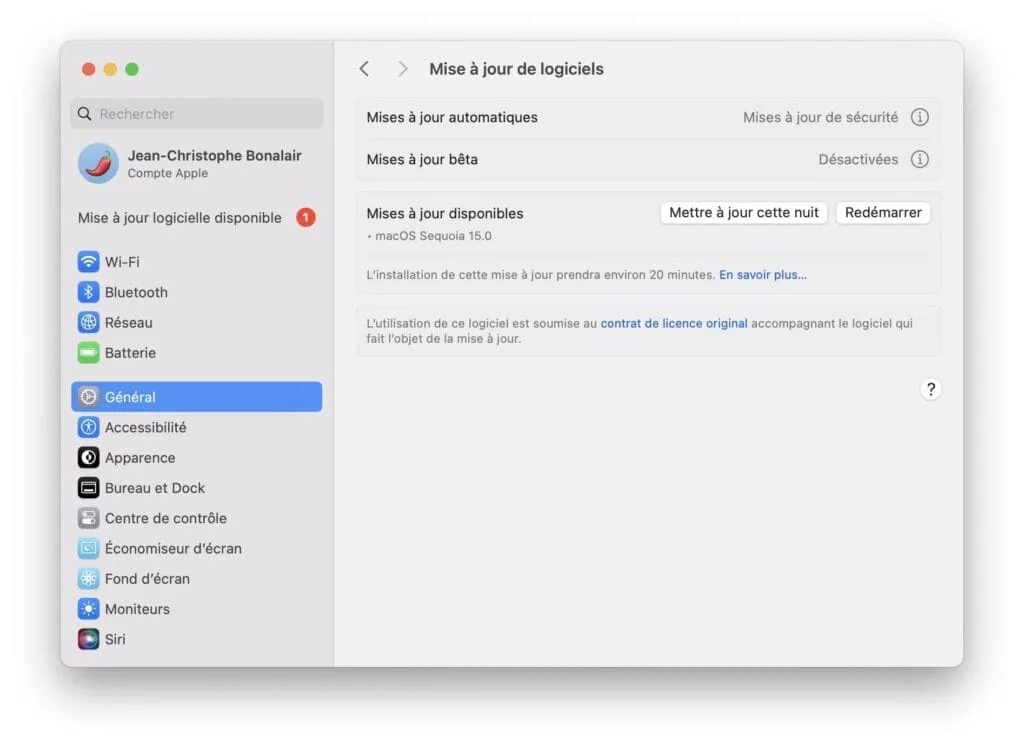Open info for Mises à jour automatiques

(920, 117)
